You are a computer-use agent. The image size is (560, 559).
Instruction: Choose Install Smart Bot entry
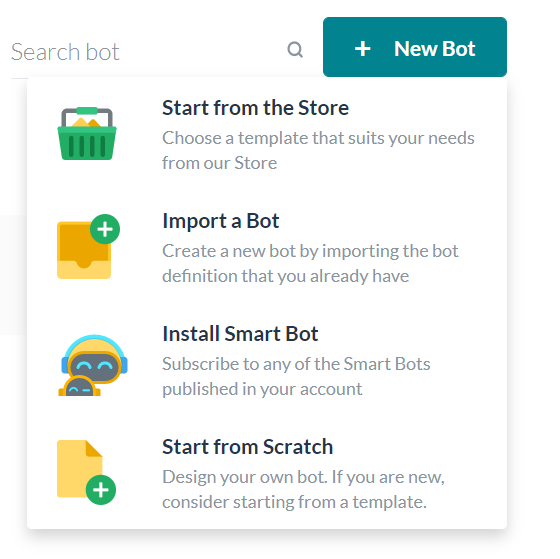click(x=267, y=361)
